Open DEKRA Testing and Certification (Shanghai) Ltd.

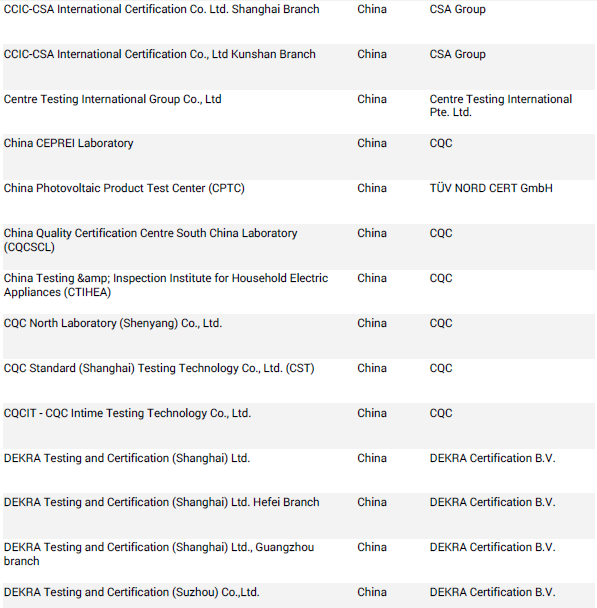127,458
